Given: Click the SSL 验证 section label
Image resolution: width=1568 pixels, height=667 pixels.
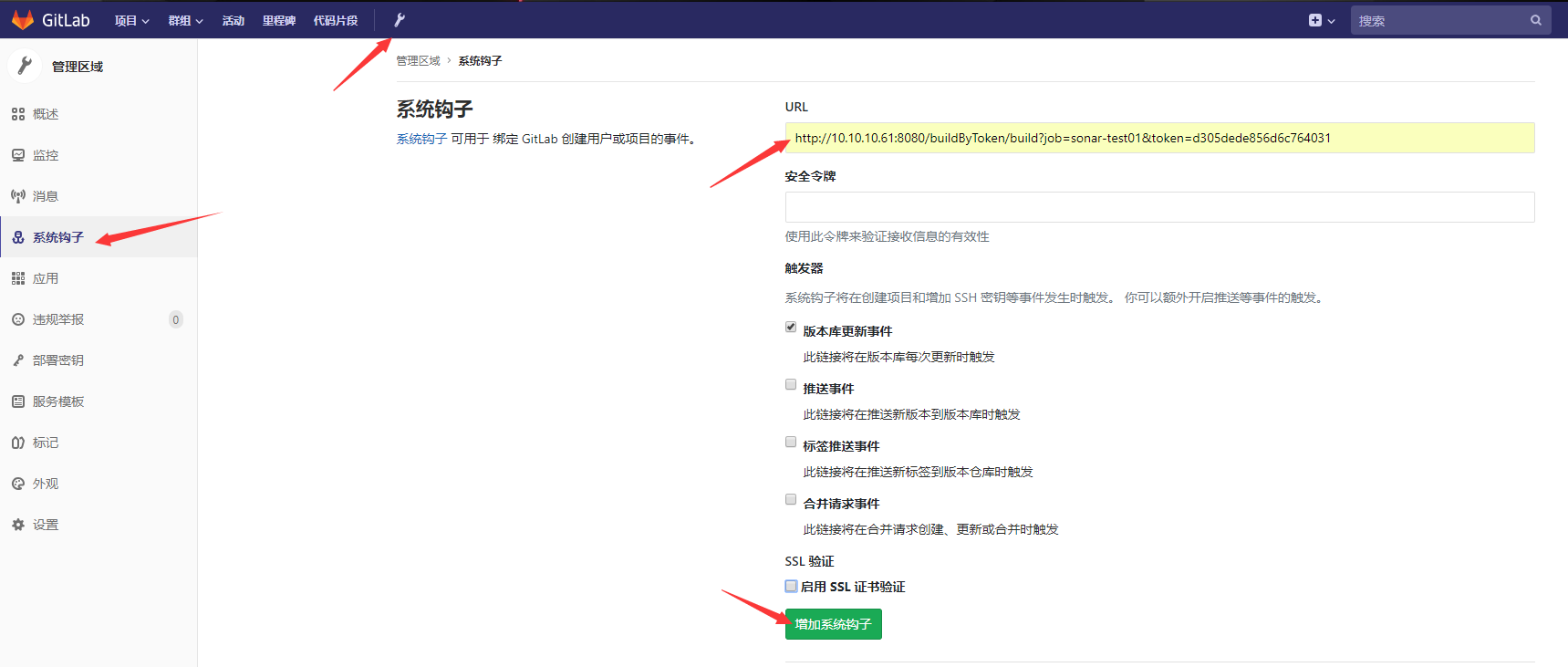Looking at the screenshot, I should point(809,561).
